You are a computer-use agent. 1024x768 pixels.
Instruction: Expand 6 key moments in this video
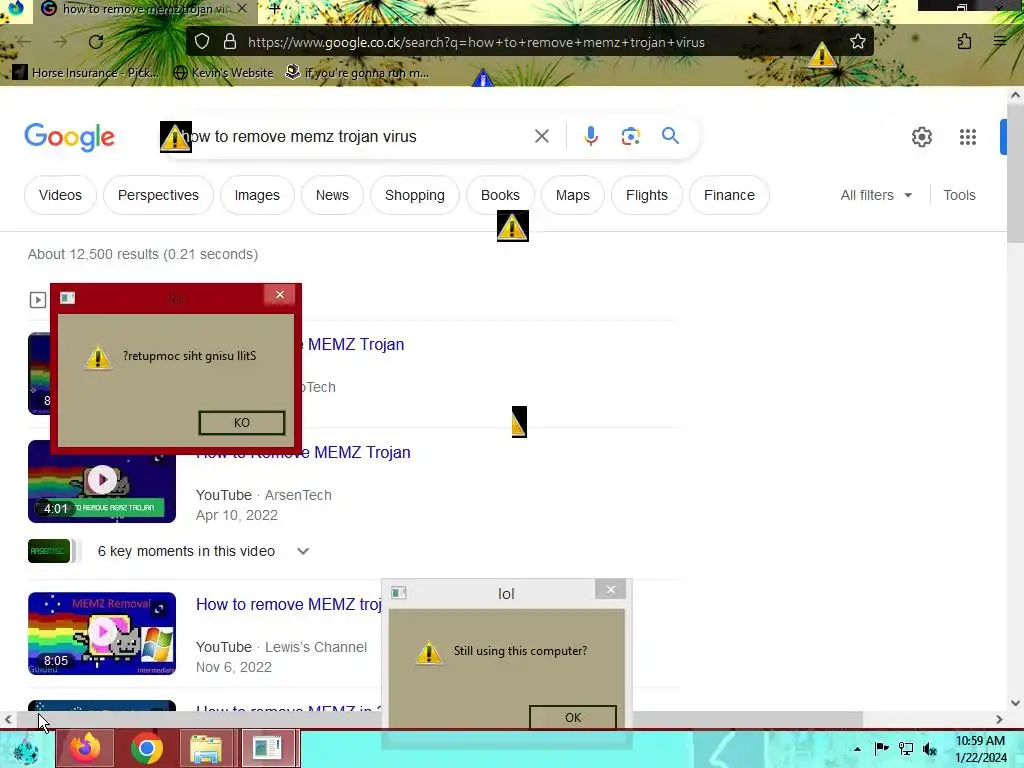[303, 551]
